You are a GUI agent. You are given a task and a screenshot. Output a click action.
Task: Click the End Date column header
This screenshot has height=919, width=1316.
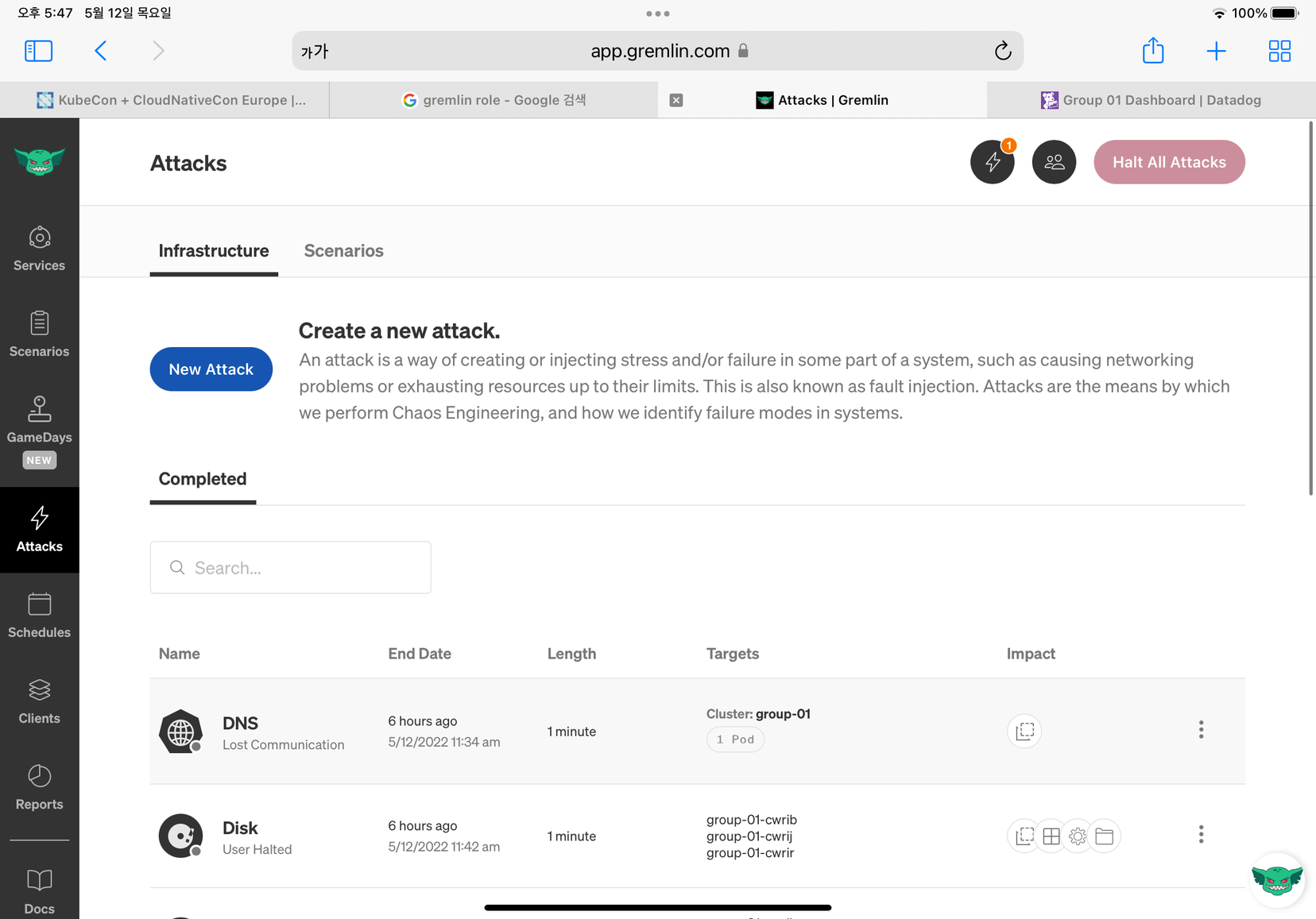tap(420, 654)
